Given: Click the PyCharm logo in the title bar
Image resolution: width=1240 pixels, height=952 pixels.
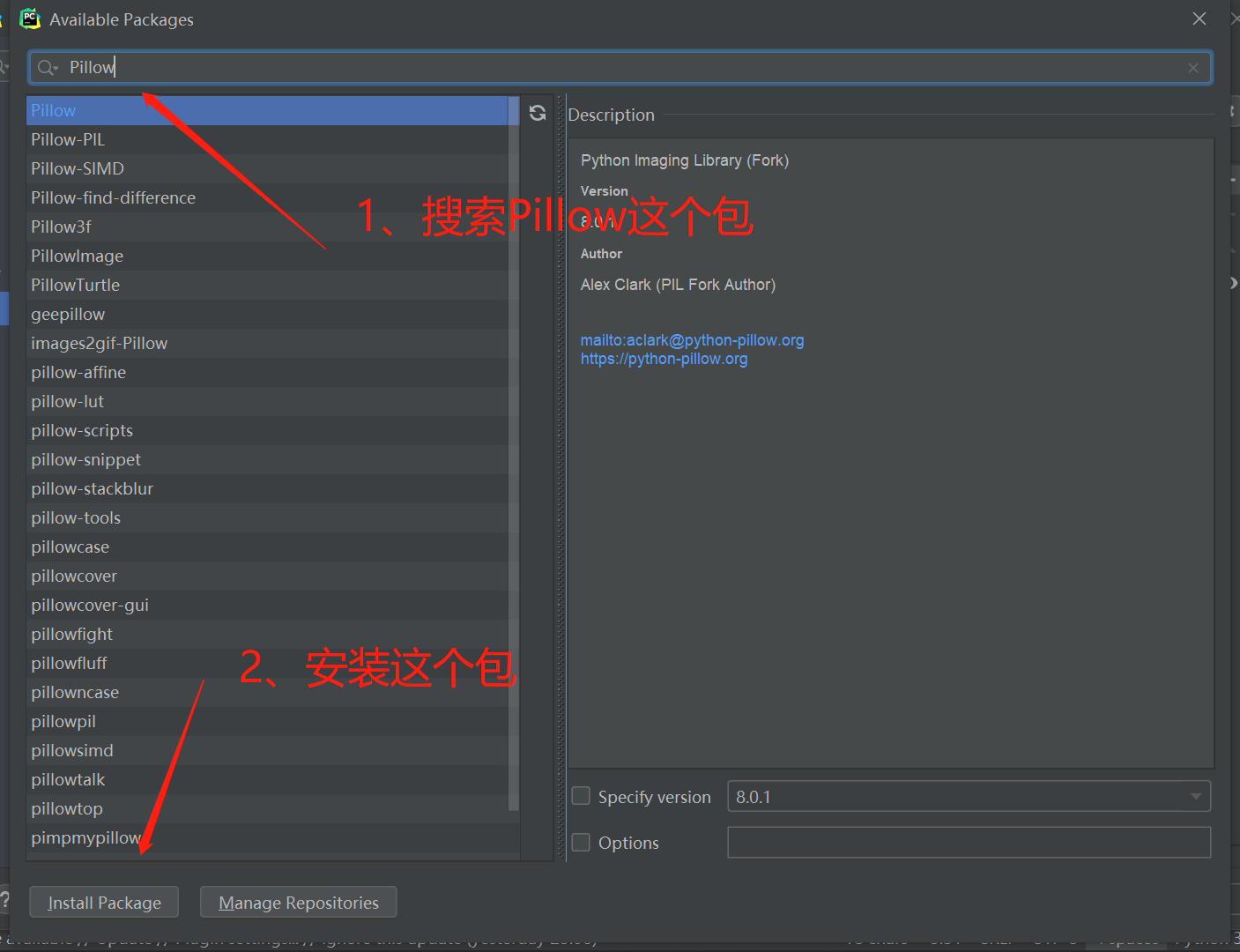Looking at the screenshot, I should pyautogui.click(x=29, y=19).
